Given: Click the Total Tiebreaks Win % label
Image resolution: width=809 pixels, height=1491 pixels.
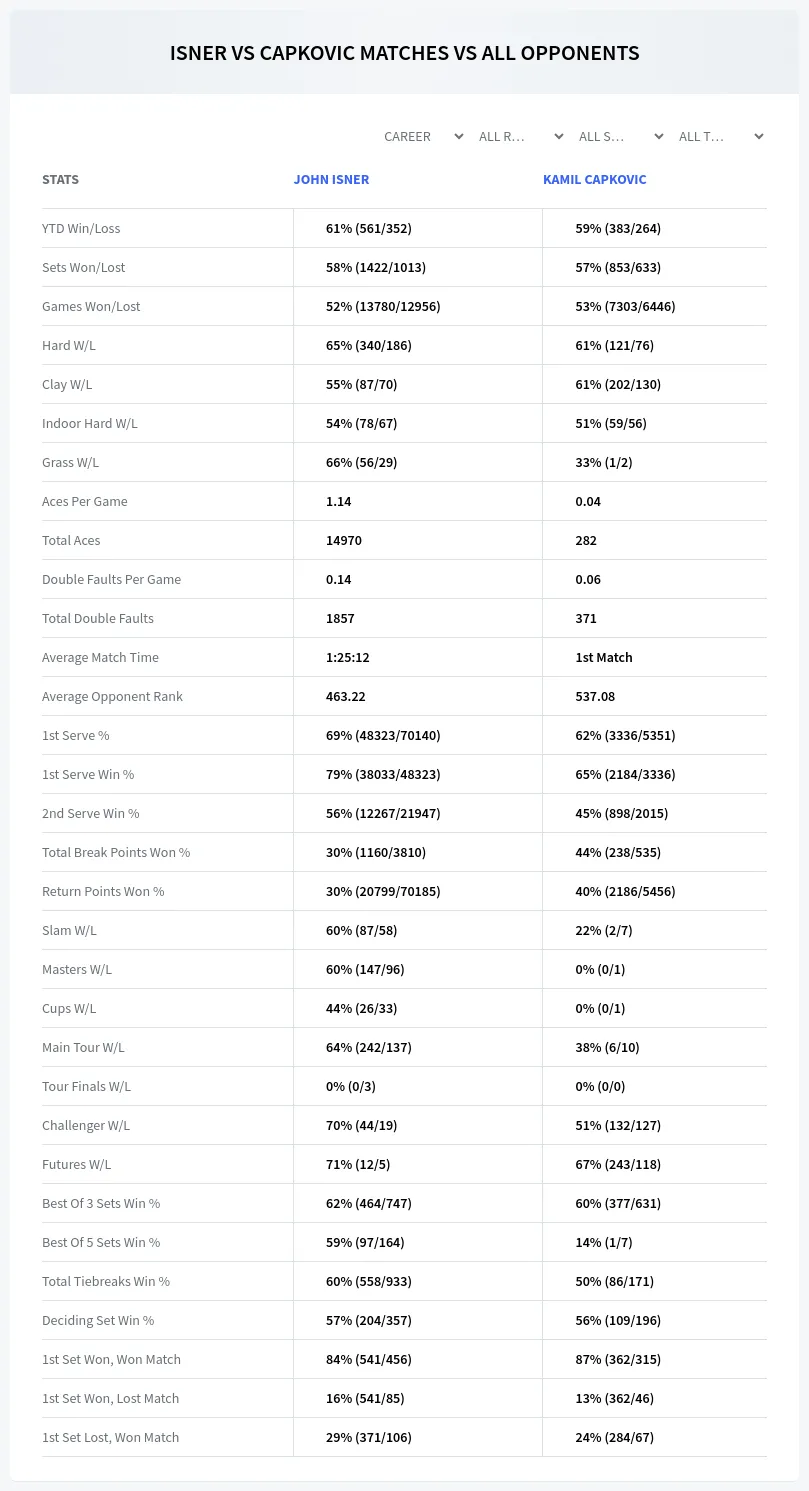Looking at the screenshot, I should coord(106,1281).
